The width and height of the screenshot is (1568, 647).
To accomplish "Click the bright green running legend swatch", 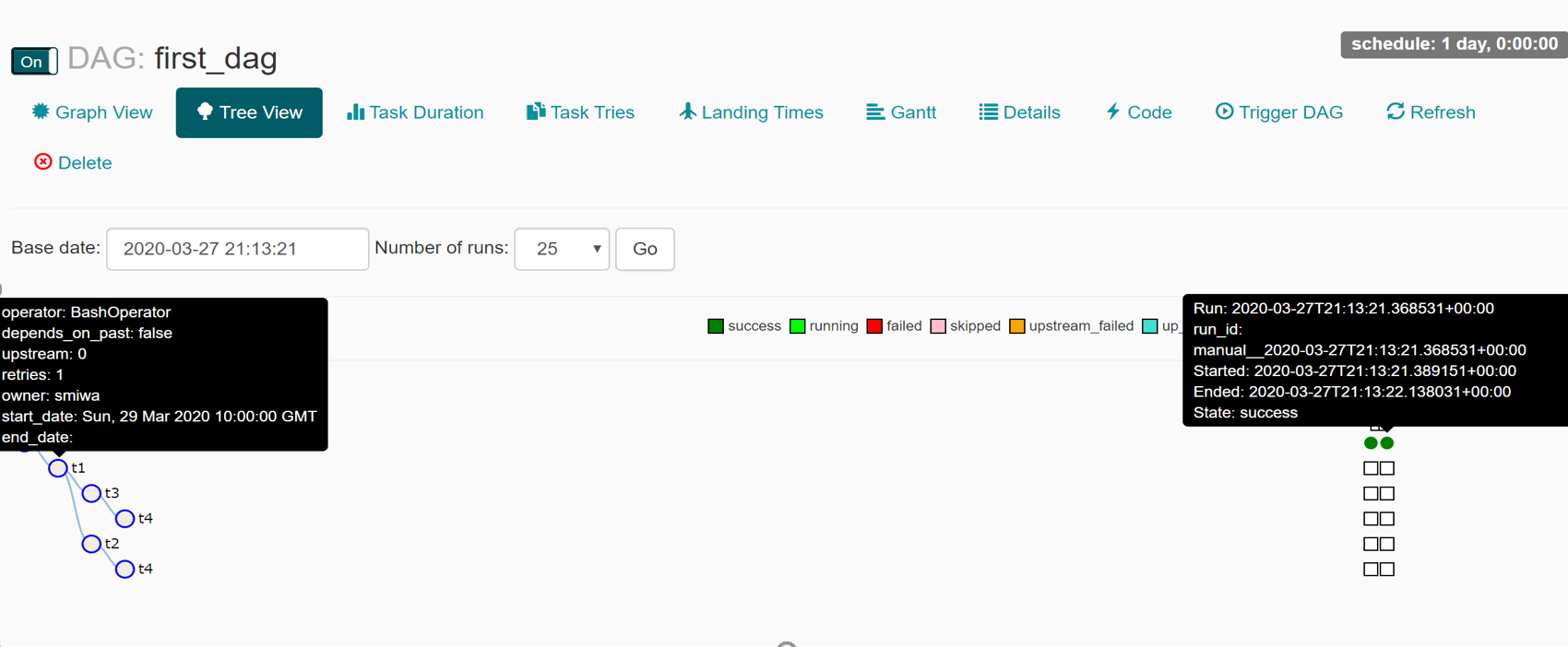I will tap(798, 326).
